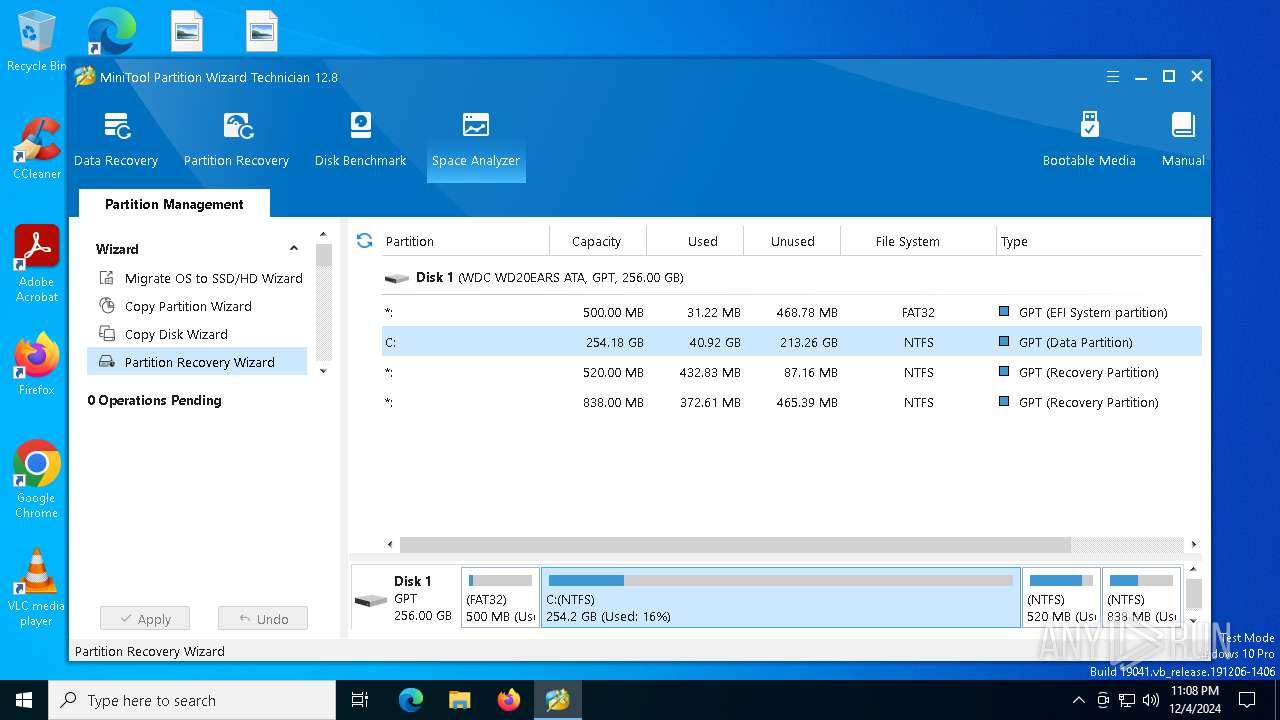Open Firefox from taskbar

coord(509,700)
